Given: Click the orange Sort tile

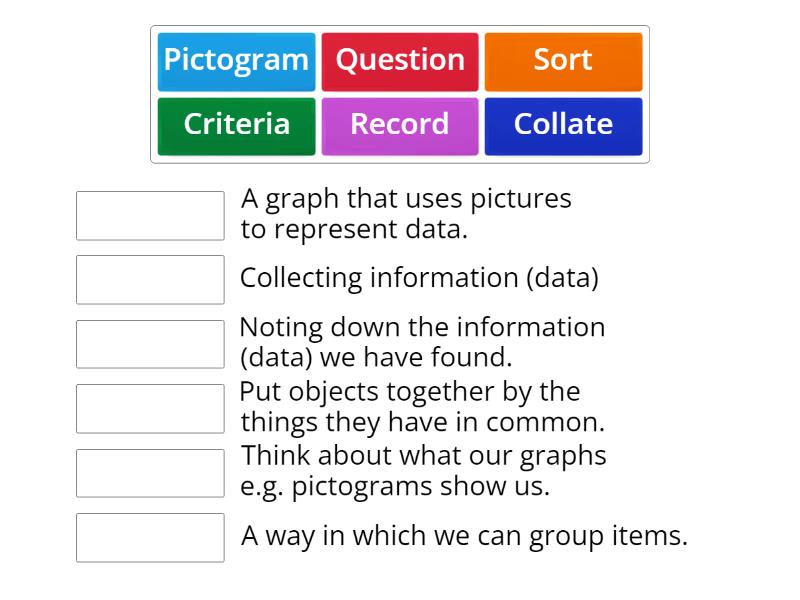Looking at the screenshot, I should [563, 61].
